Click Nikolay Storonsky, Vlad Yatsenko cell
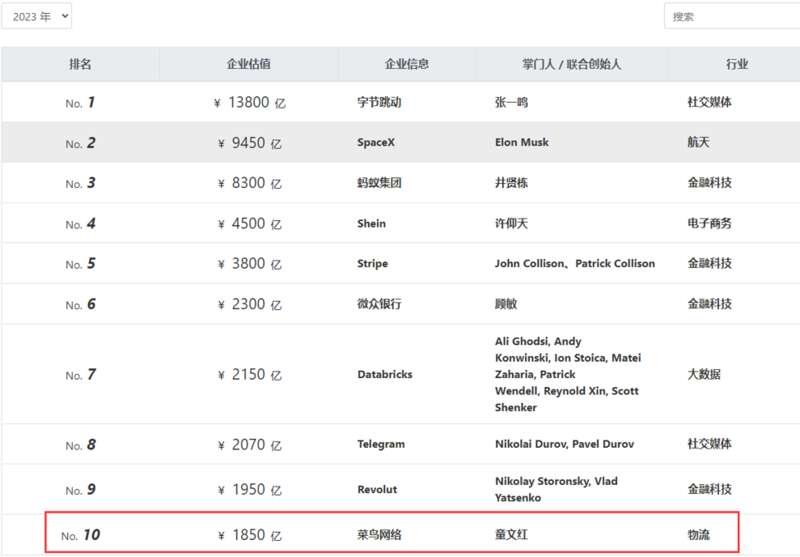 pyautogui.click(x=556, y=489)
